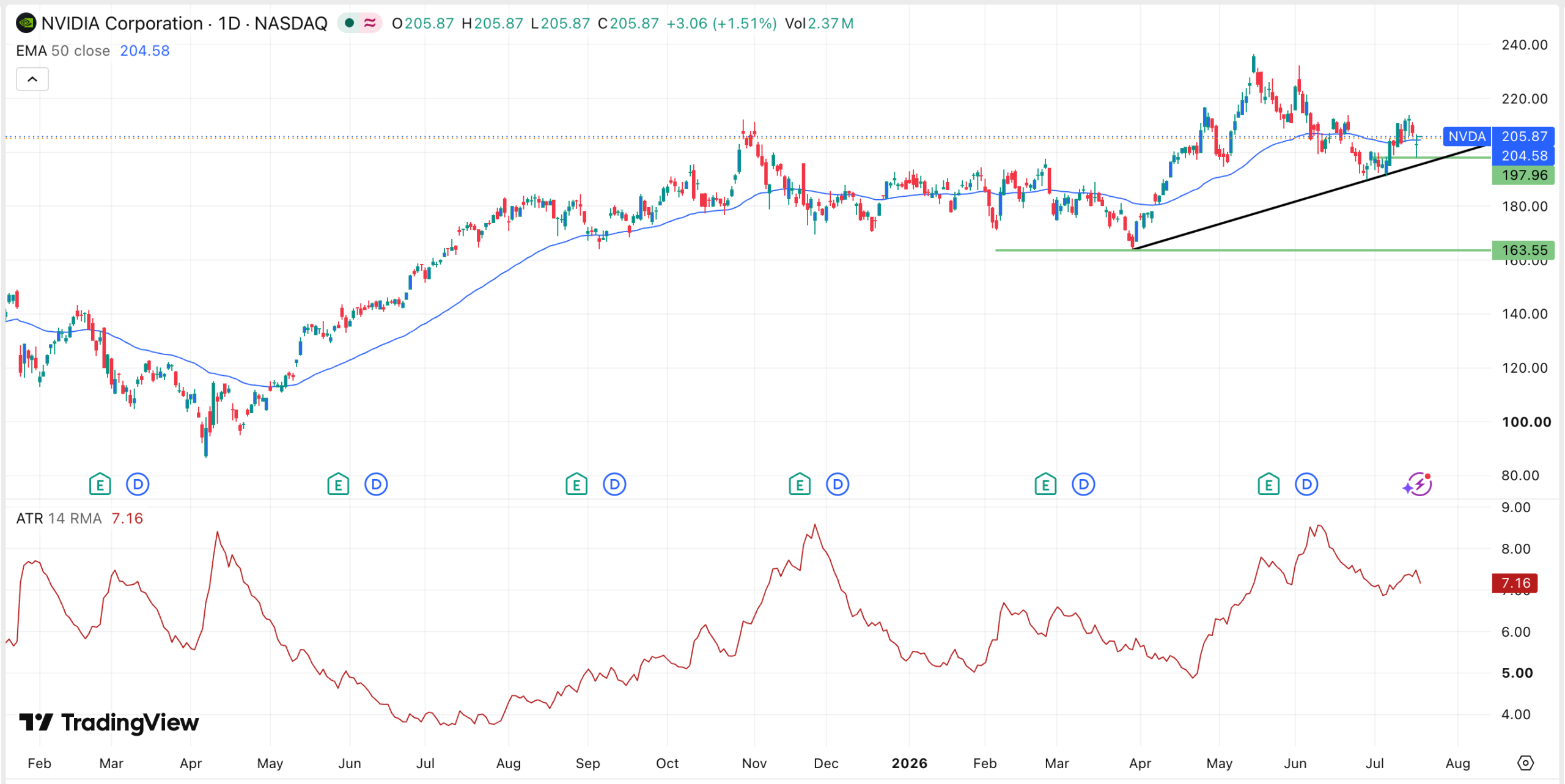1565x784 pixels.
Task: Open earnings marker near late May 2025
Action: pyautogui.click(x=338, y=485)
